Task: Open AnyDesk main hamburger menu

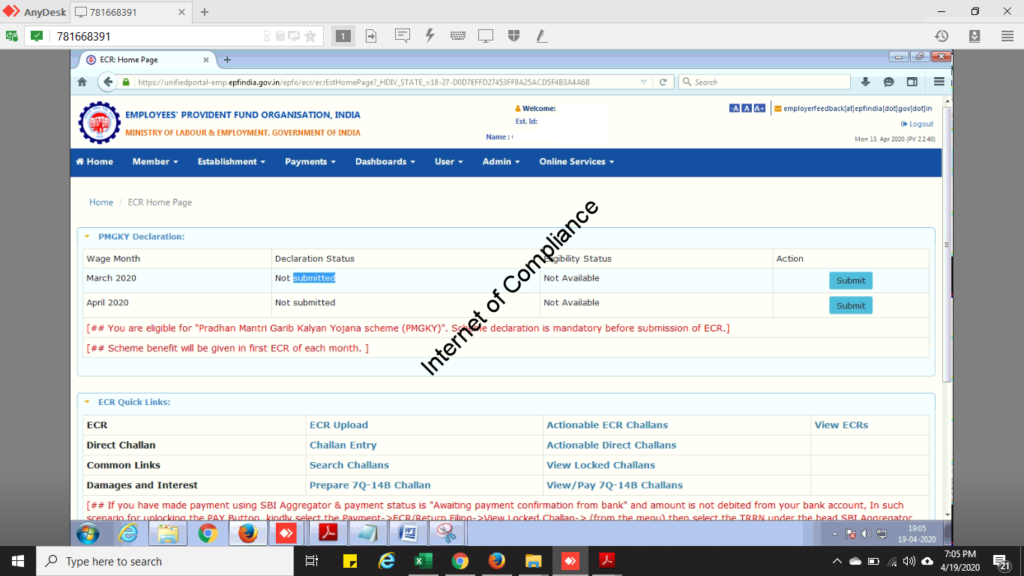Action: click(1007, 36)
